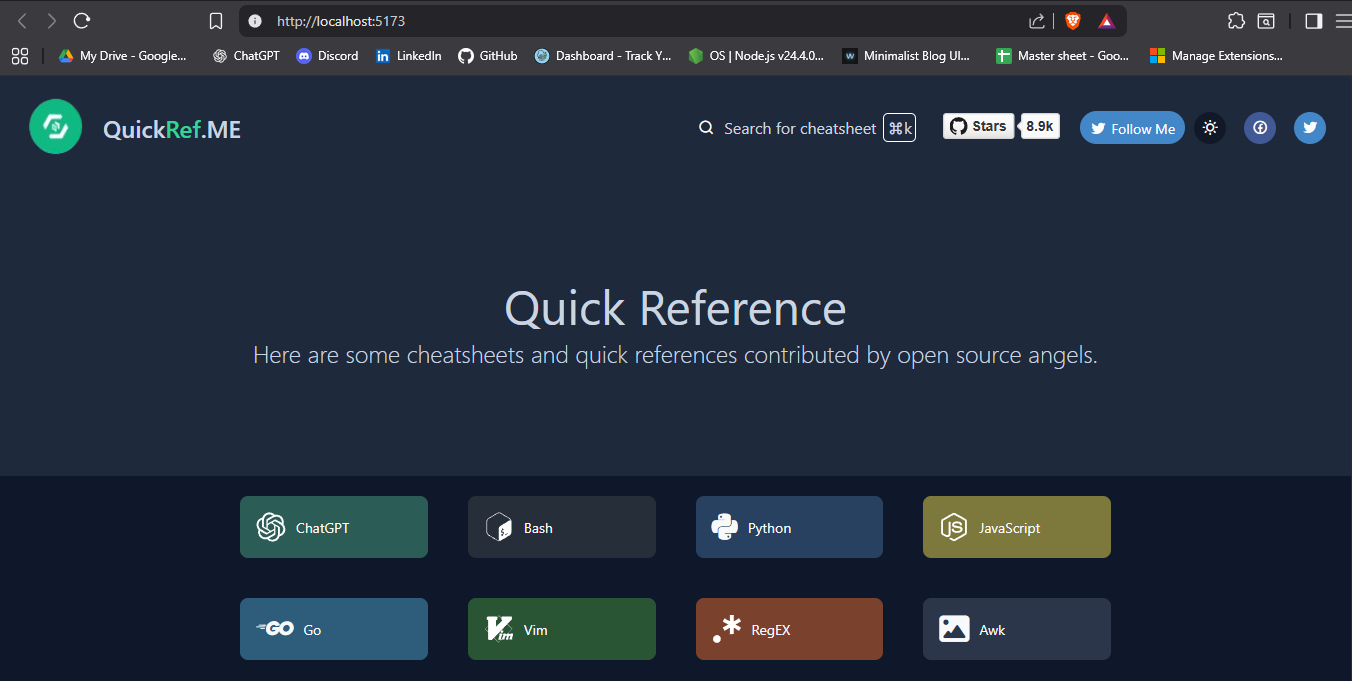Go back with browser back arrow
This screenshot has width=1352, height=681.
tap(22, 21)
